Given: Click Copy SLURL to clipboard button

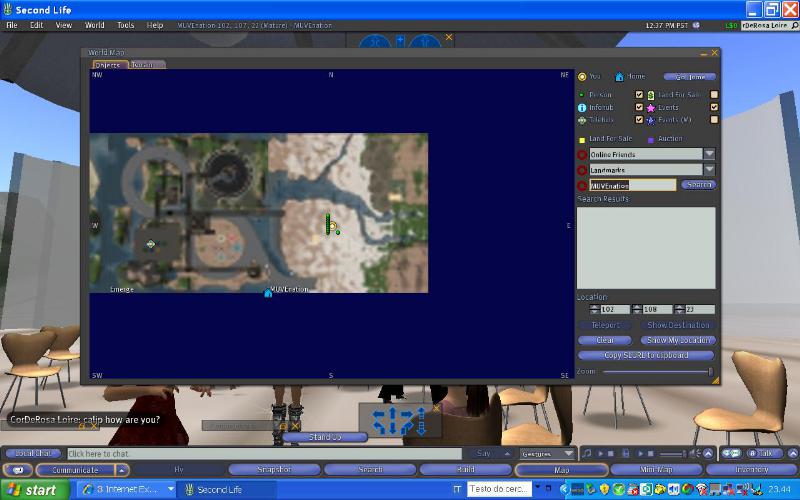Looking at the screenshot, I should [646, 355].
